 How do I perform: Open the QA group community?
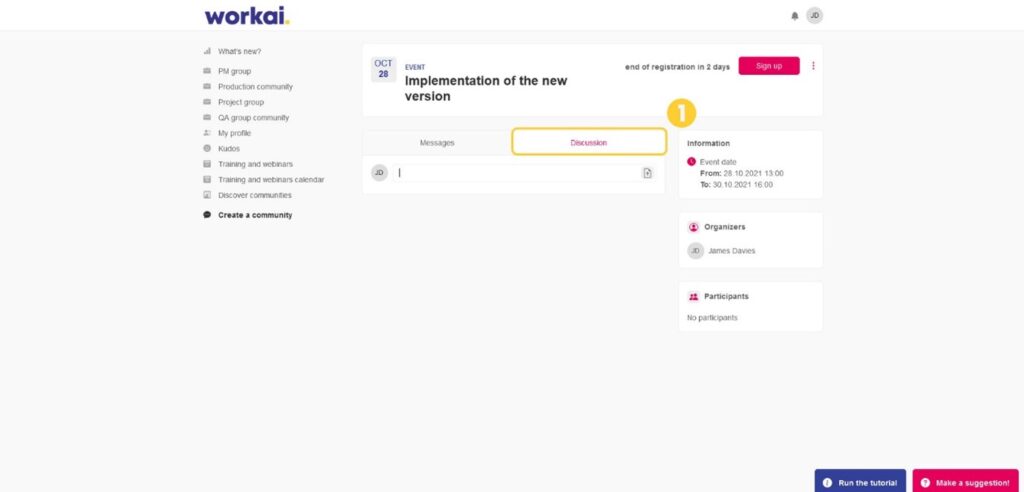[253, 118]
